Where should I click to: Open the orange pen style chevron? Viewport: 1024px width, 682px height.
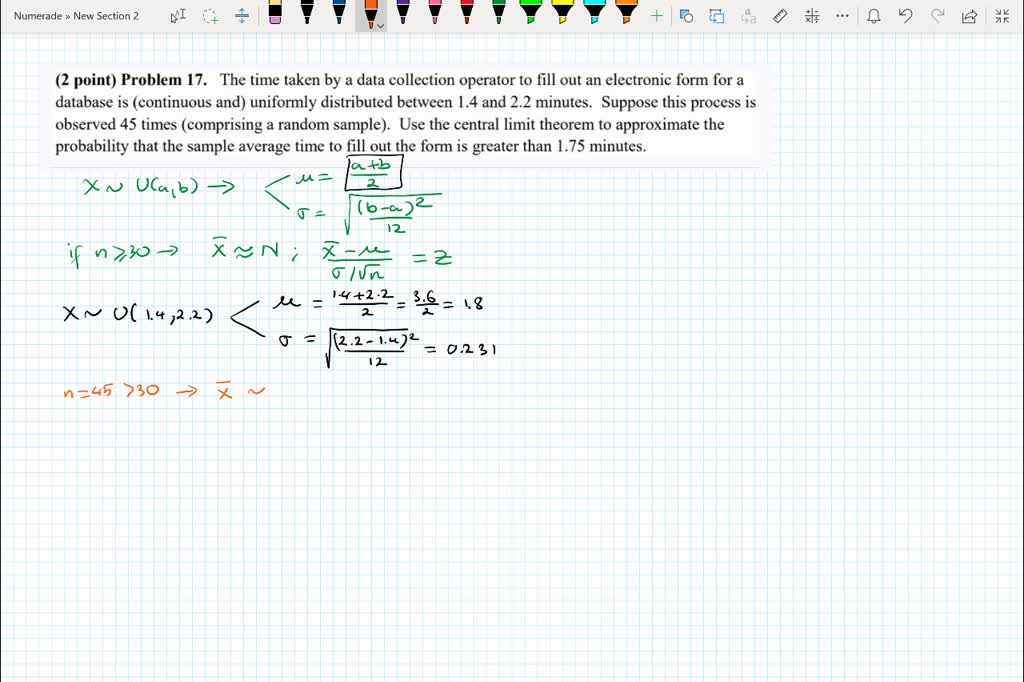[x=380, y=27]
